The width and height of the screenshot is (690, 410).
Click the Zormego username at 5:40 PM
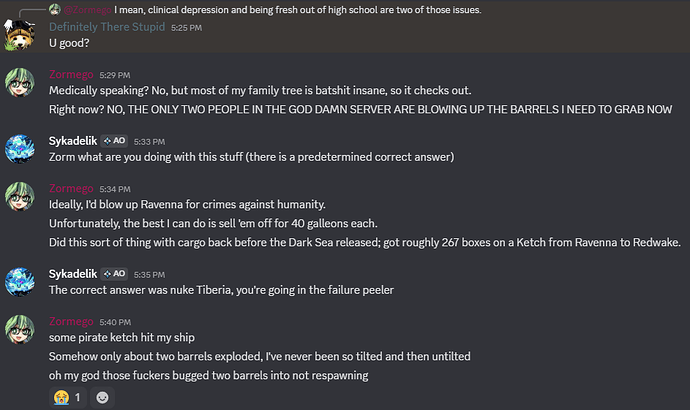tap(72, 324)
